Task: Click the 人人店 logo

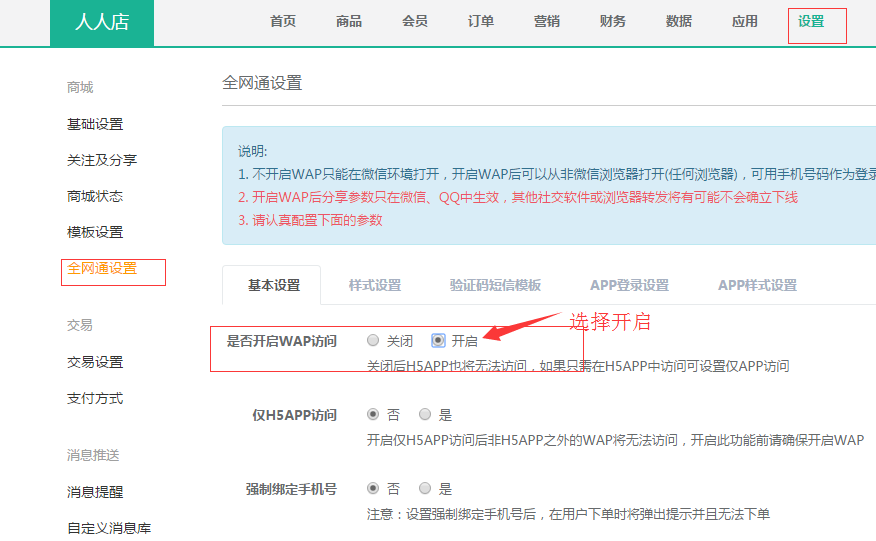Action: coord(102,22)
